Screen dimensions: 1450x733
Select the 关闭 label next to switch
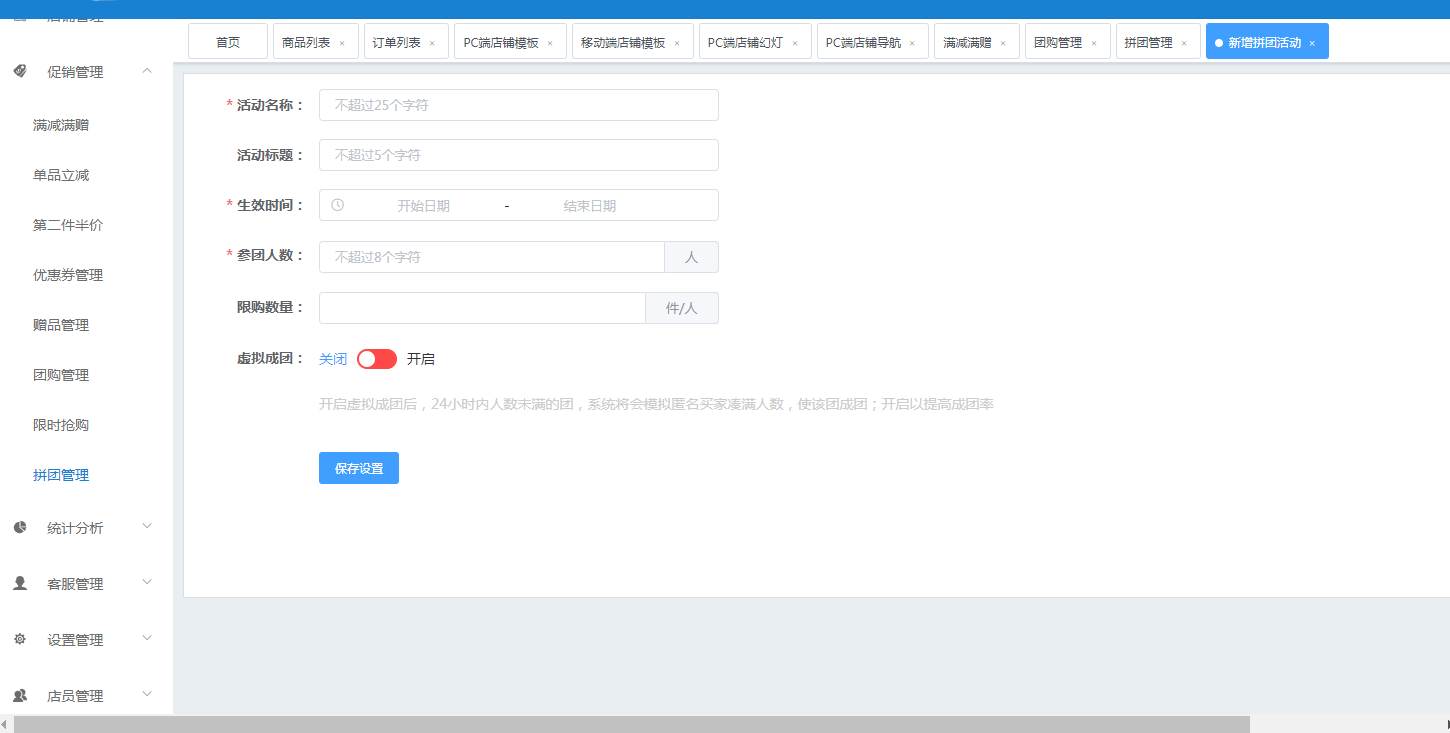(x=333, y=359)
